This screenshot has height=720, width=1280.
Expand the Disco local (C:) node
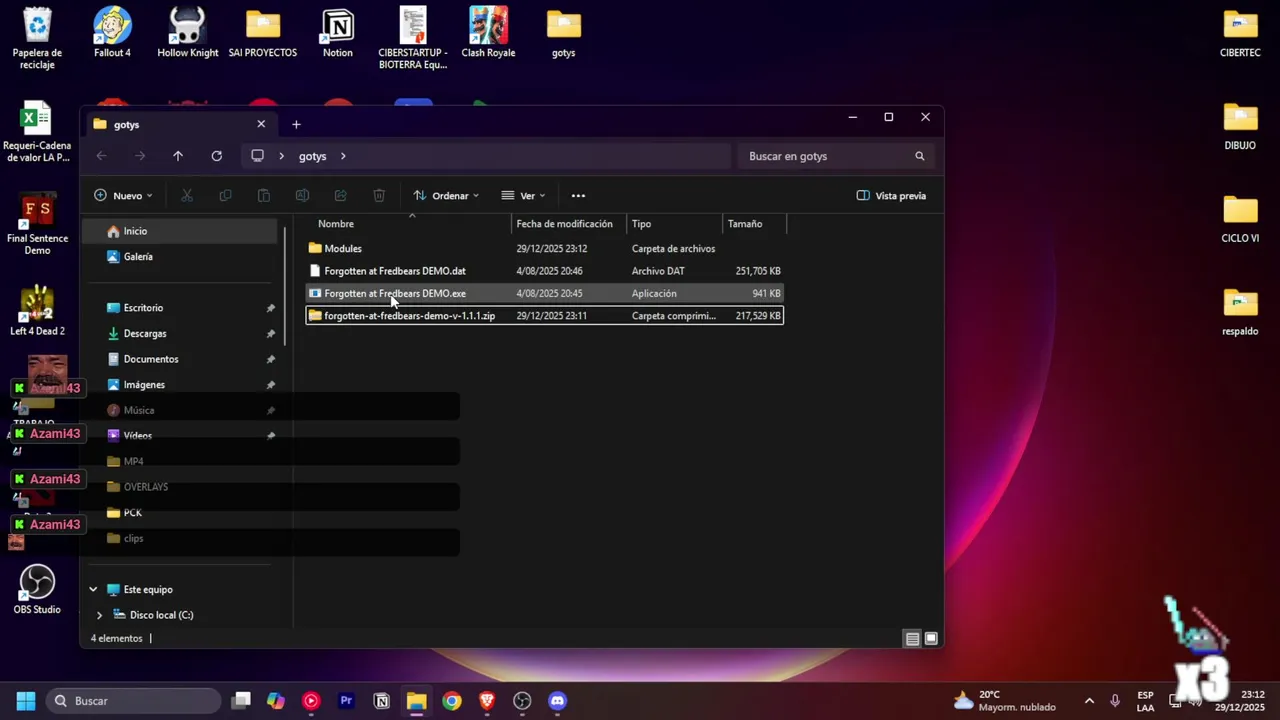[x=99, y=615]
